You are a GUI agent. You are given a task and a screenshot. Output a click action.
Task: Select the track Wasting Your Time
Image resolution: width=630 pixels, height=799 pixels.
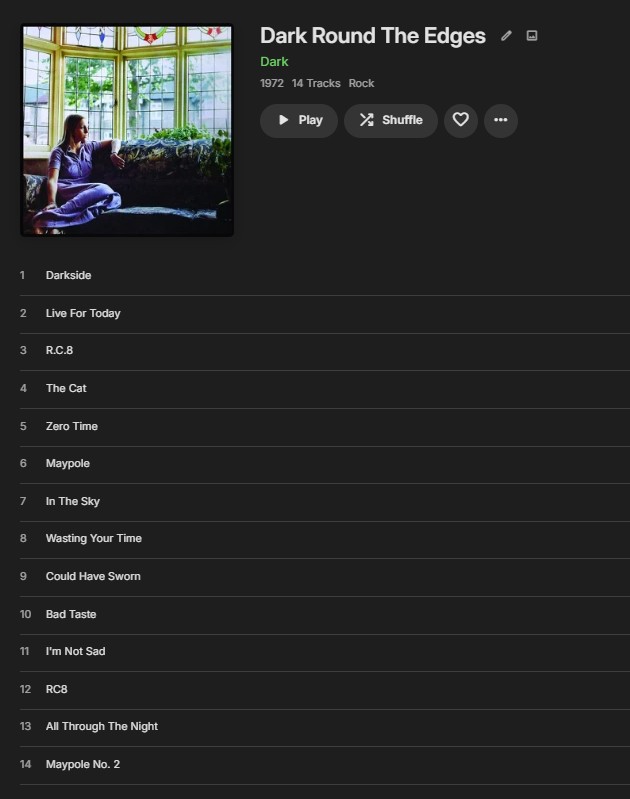coord(325,539)
